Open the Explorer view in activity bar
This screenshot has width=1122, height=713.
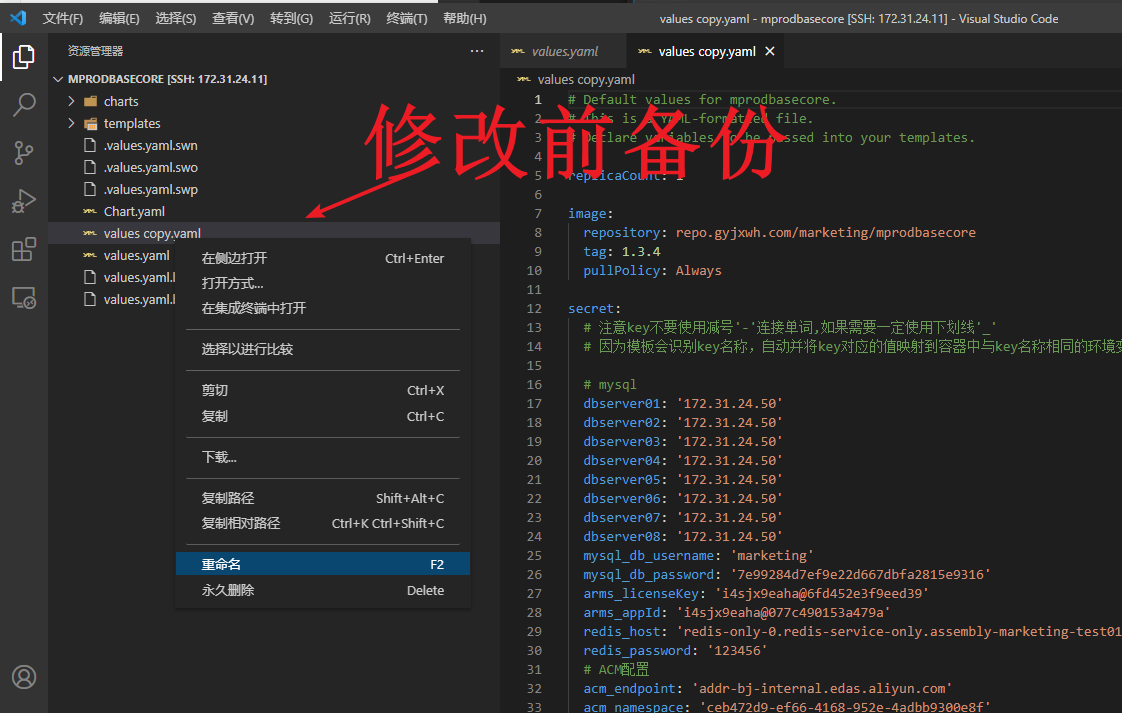point(24,57)
